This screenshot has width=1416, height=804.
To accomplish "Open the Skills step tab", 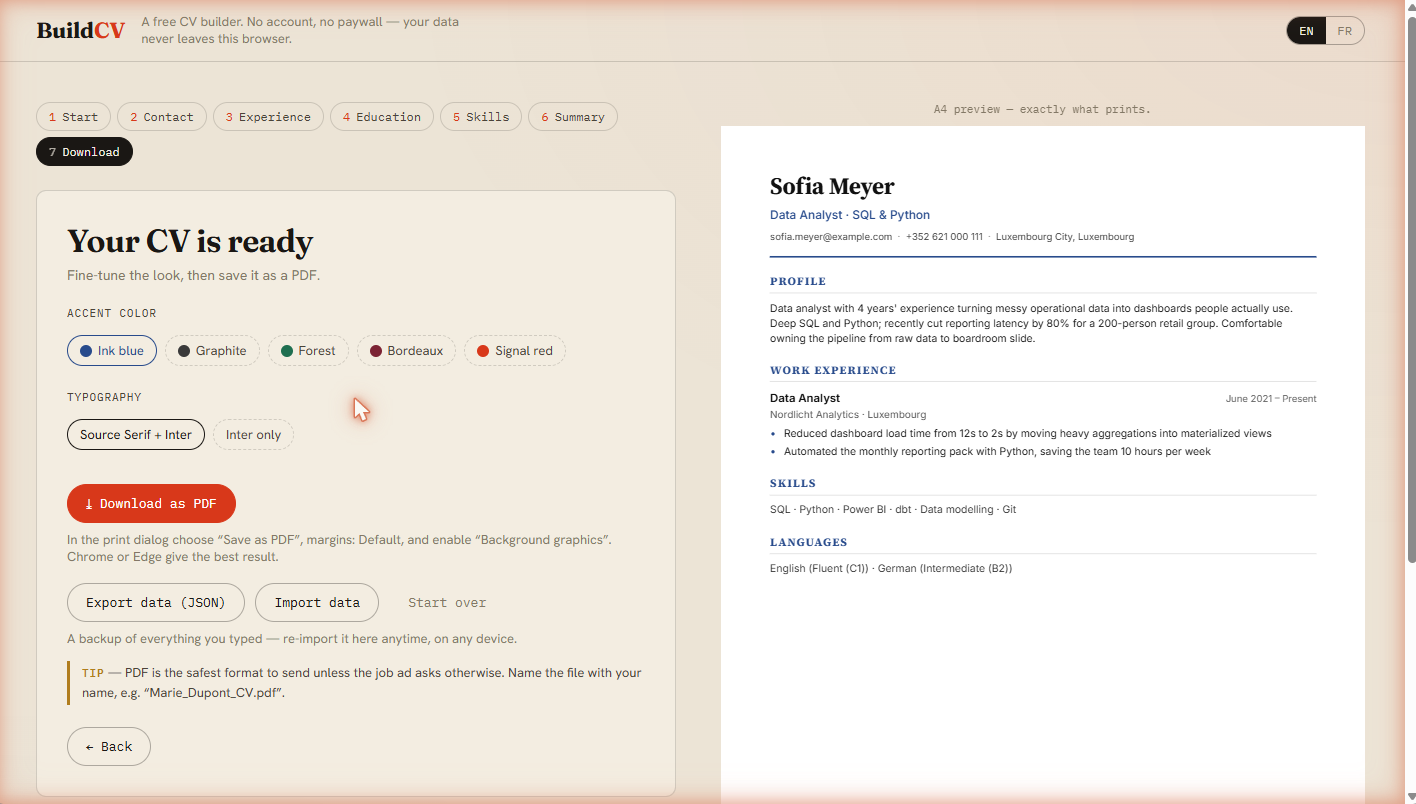I will (x=481, y=117).
